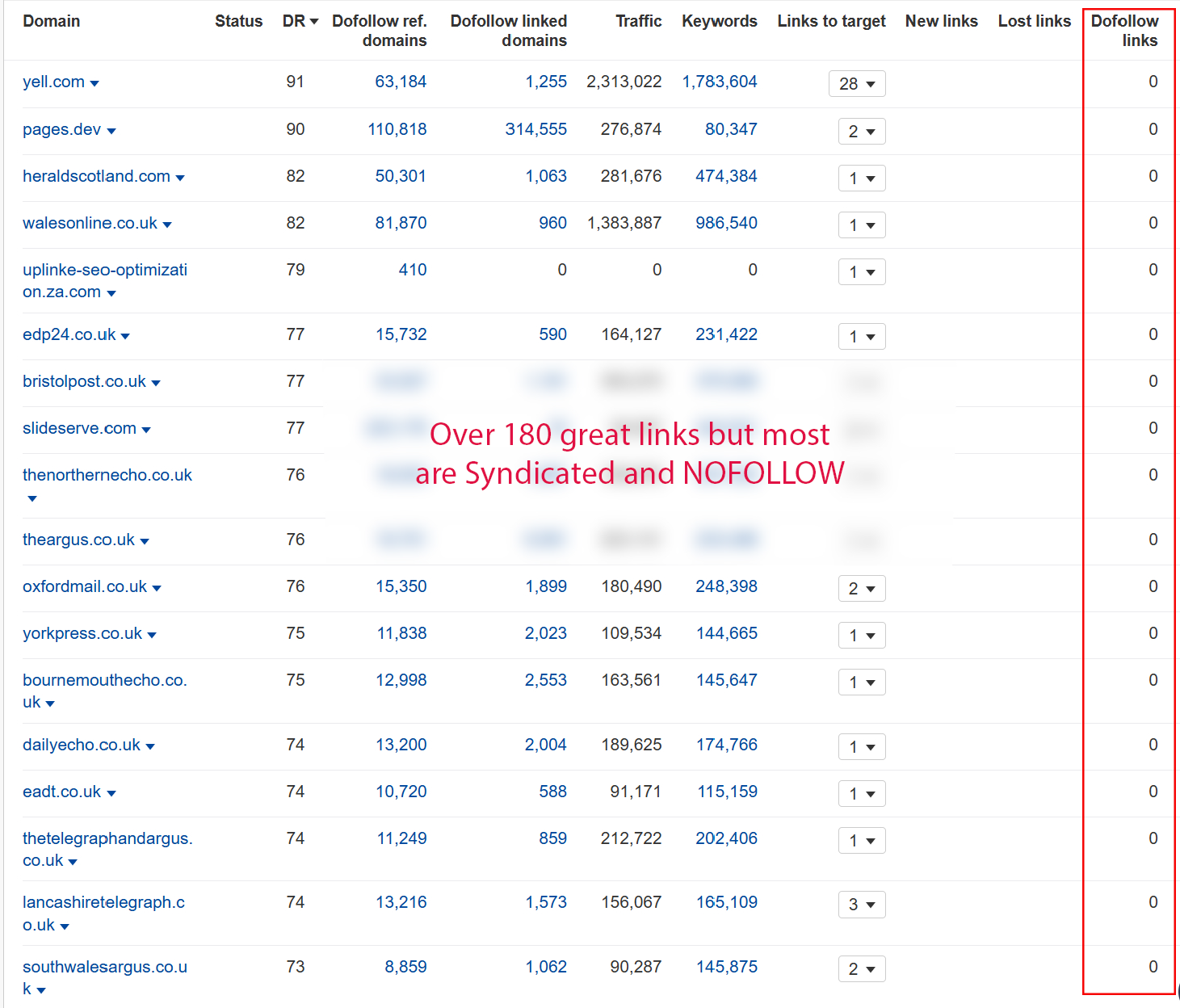The image size is (1180, 1008).
Task: Expand southwalesargus.co.uk links to target selector
Action: click(862, 969)
